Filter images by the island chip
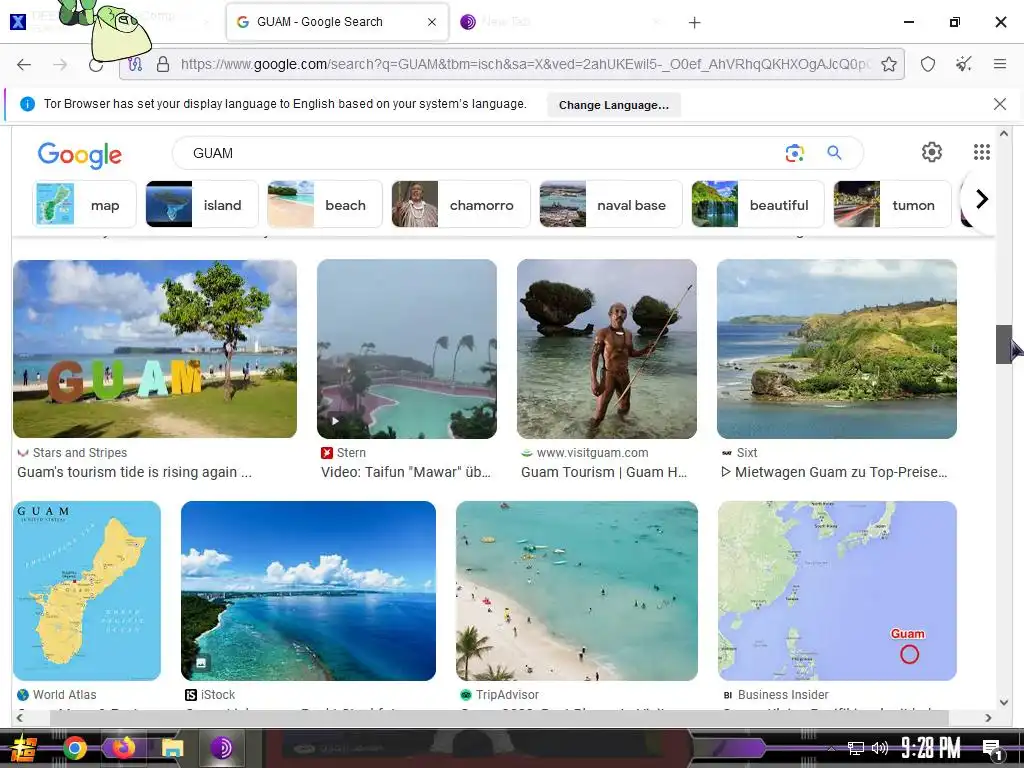 point(202,204)
